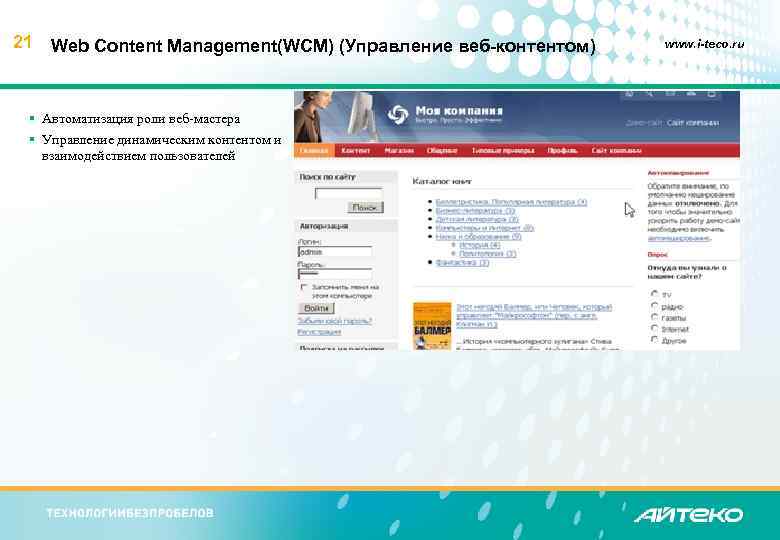Open the Главная menu tab

[x=314, y=151]
